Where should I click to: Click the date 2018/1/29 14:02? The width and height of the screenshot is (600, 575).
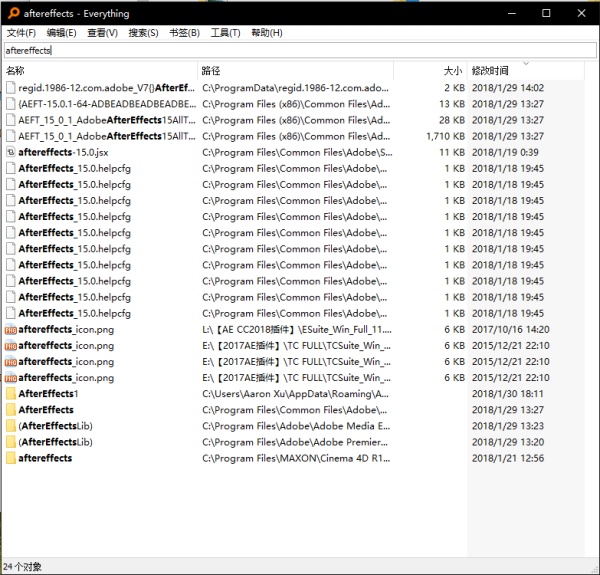pyautogui.click(x=508, y=88)
